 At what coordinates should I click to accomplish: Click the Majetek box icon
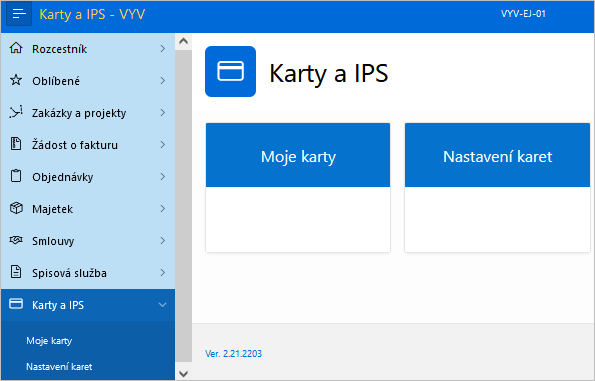(16, 208)
